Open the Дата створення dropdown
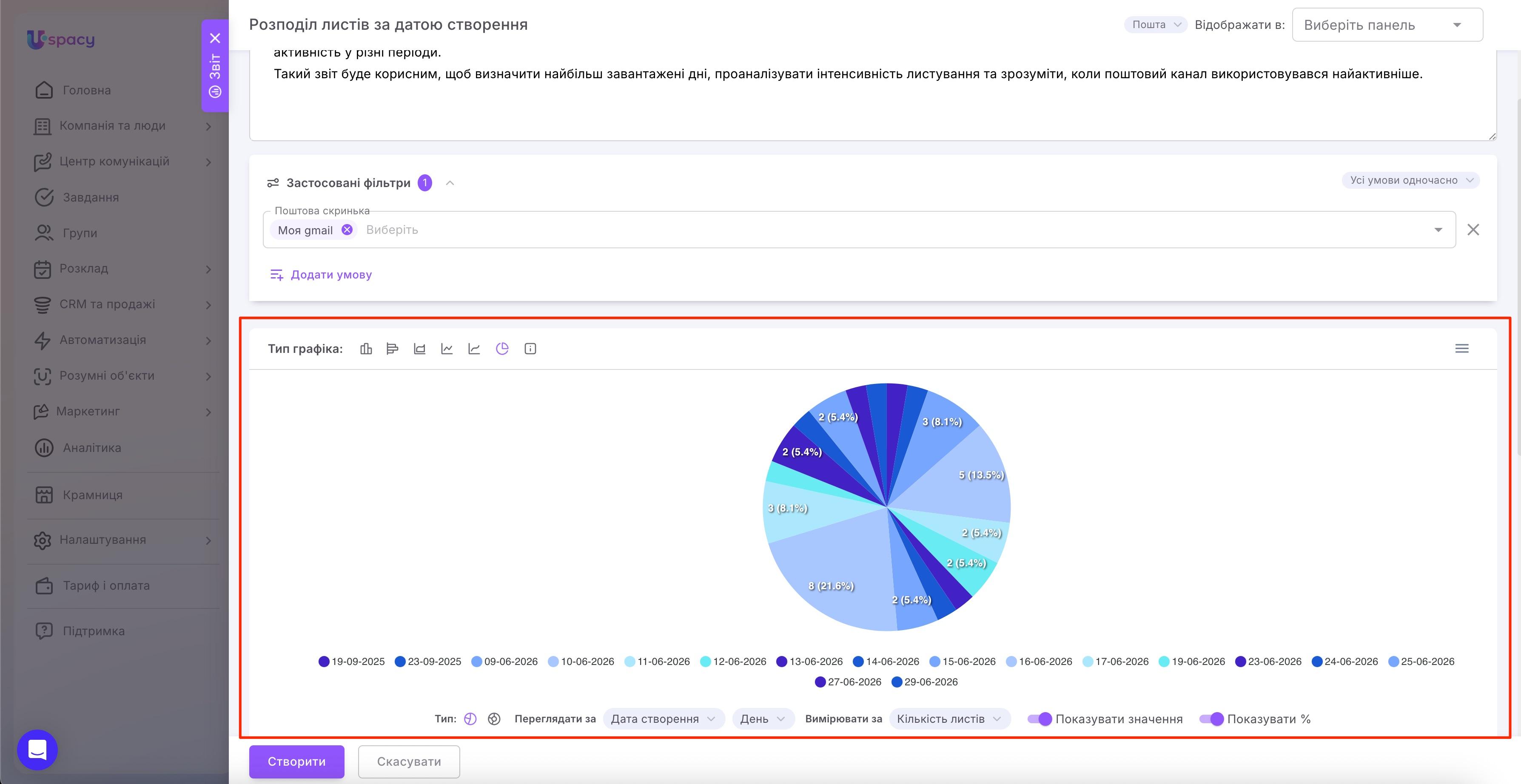Image resolution: width=1521 pixels, height=784 pixels. tap(664, 719)
